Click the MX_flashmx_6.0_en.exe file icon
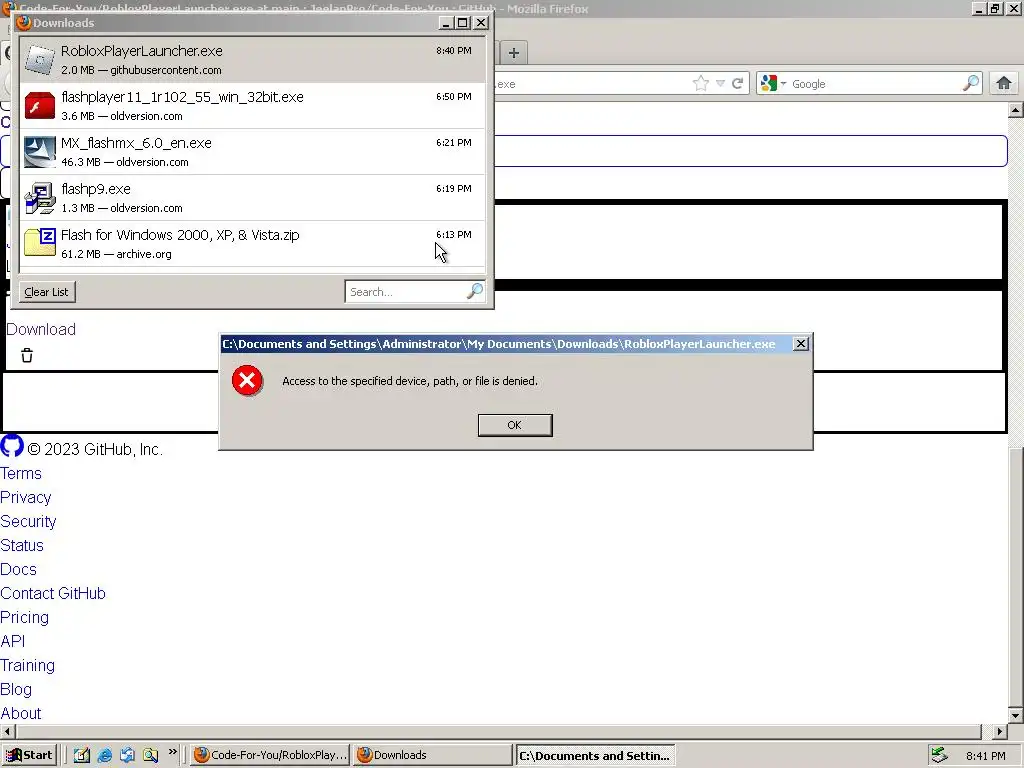The width and height of the screenshot is (1024, 768). (x=40, y=152)
